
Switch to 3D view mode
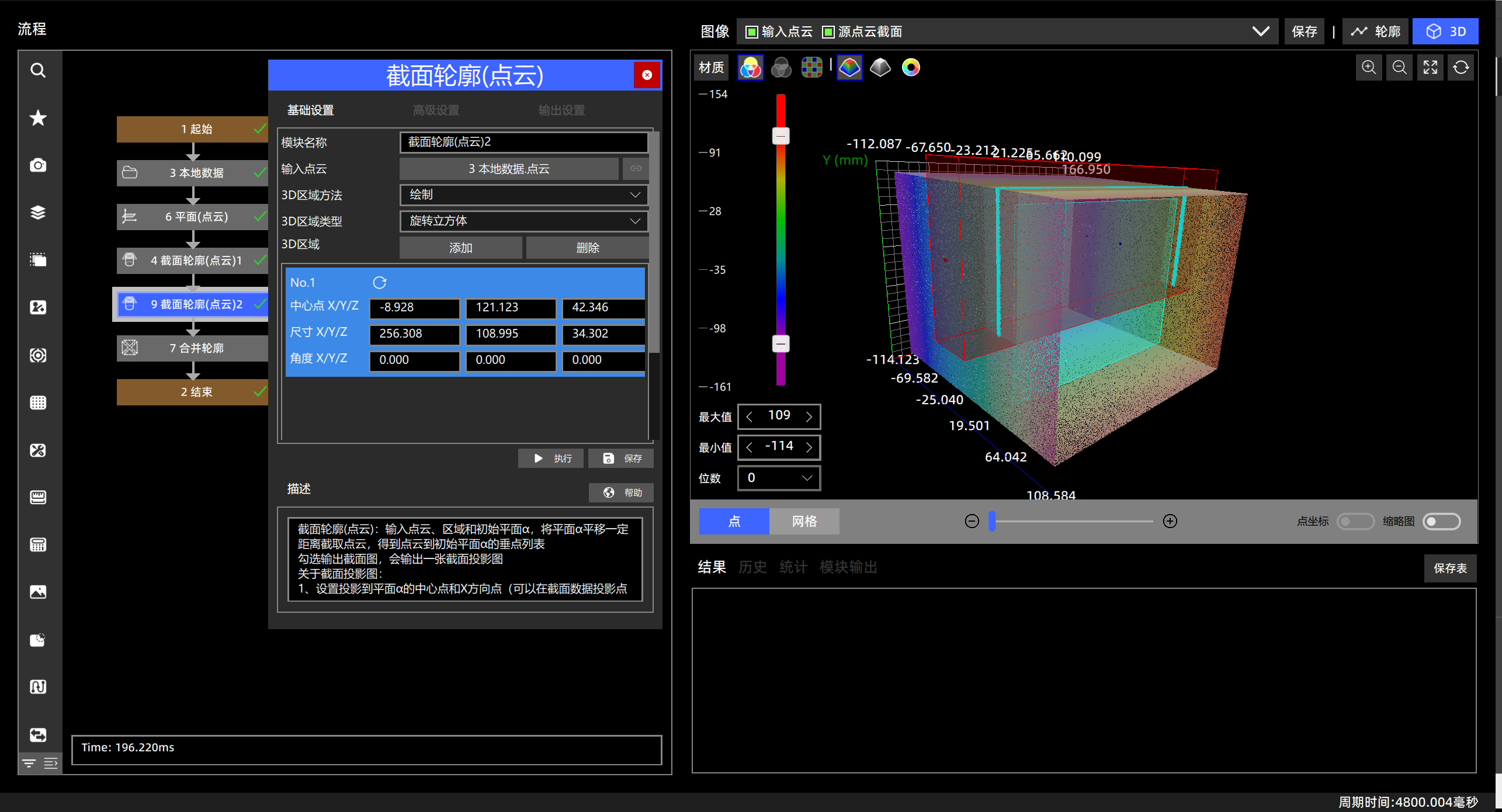(1445, 32)
